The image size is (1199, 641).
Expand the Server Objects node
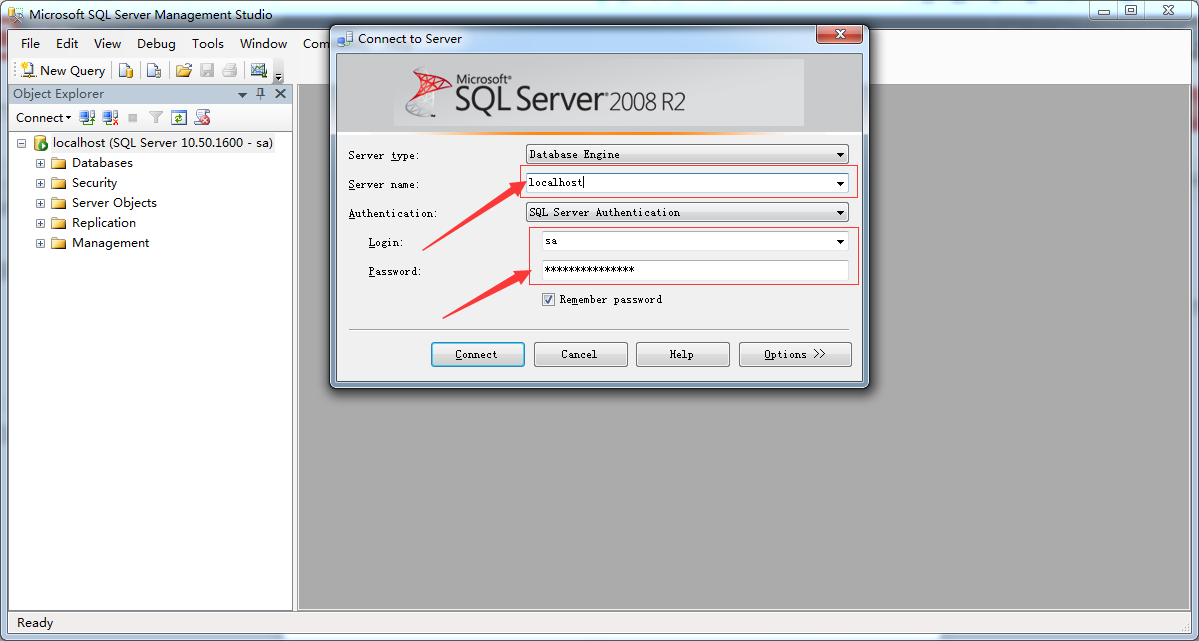coord(41,203)
